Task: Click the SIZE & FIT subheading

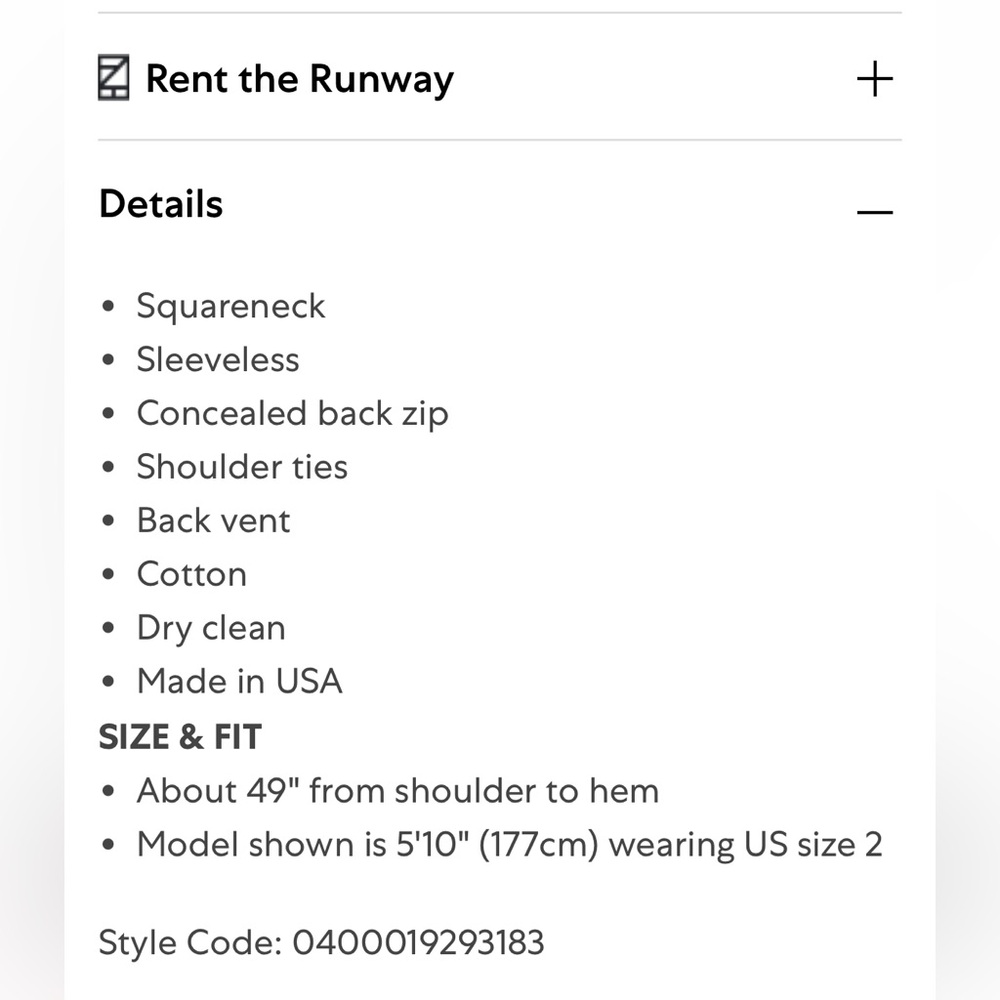Action: tap(180, 738)
